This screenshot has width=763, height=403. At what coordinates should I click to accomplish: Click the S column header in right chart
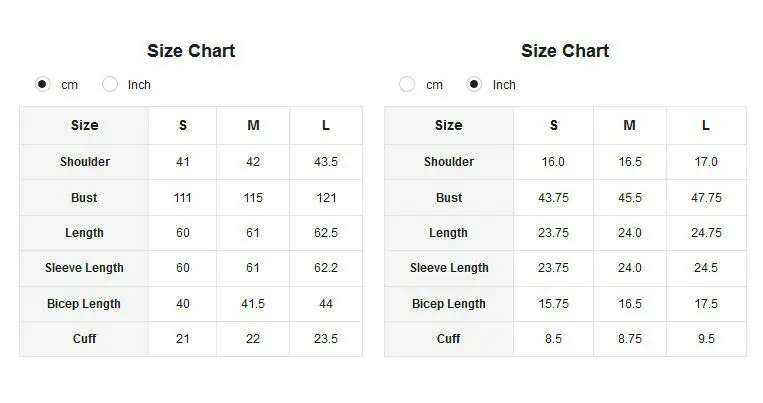(x=554, y=126)
